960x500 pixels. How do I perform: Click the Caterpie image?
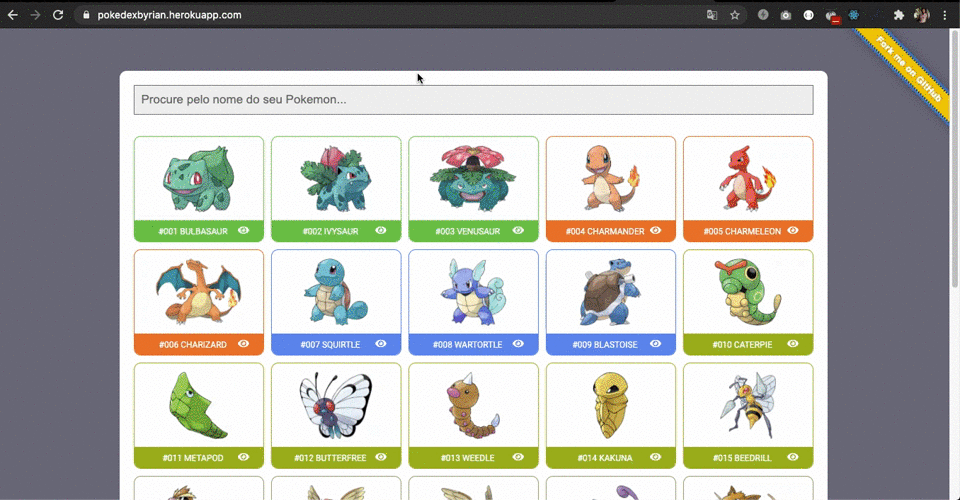point(748,291)
